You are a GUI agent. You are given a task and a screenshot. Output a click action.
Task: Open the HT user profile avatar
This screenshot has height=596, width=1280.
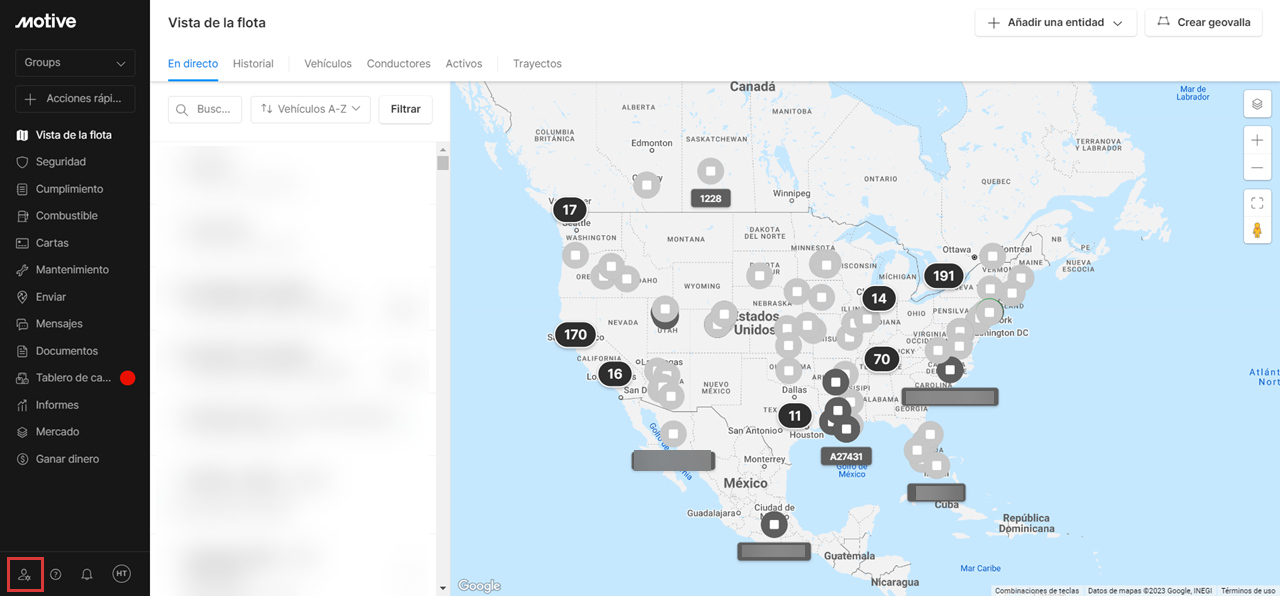click(x=121, y=573)
